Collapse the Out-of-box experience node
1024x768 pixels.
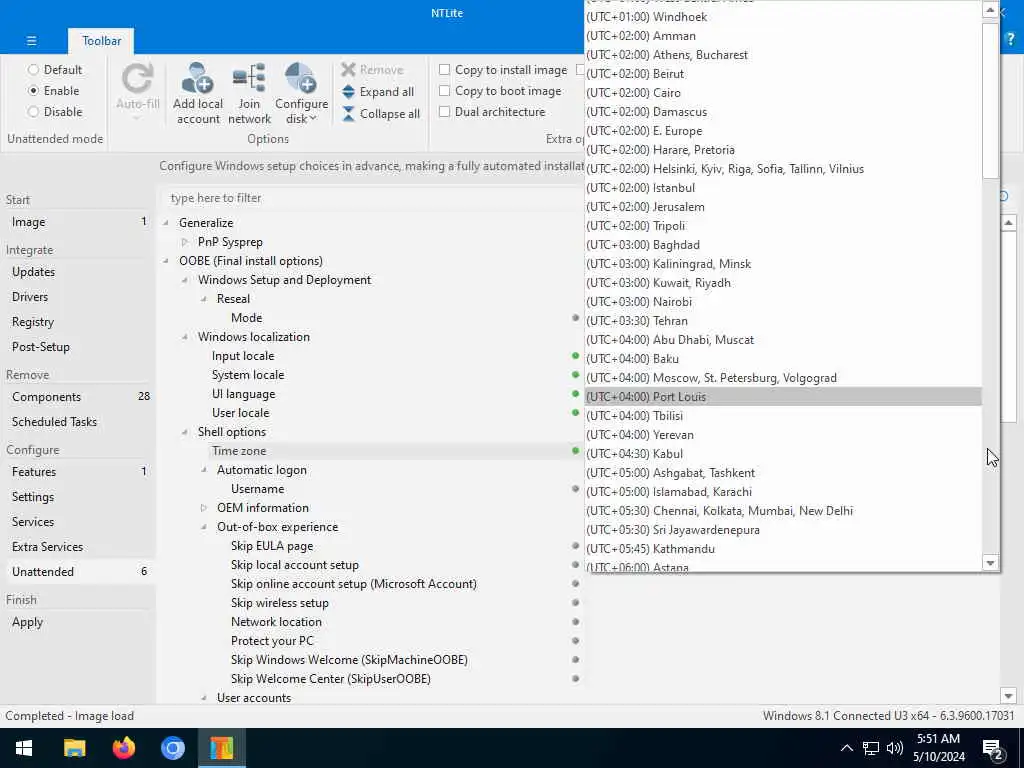point(204,526)
